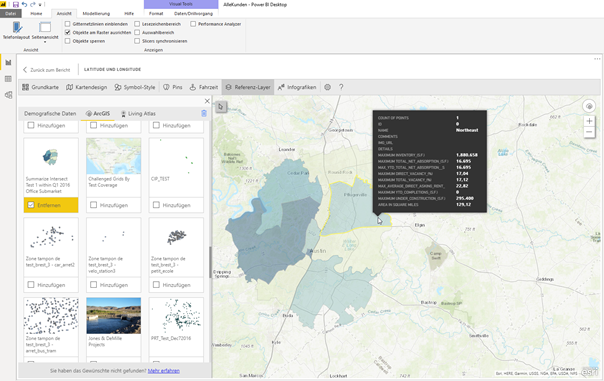Enable Lesezeichenbereich
This screenshot has width=604, height=381.
click(137, 24)
